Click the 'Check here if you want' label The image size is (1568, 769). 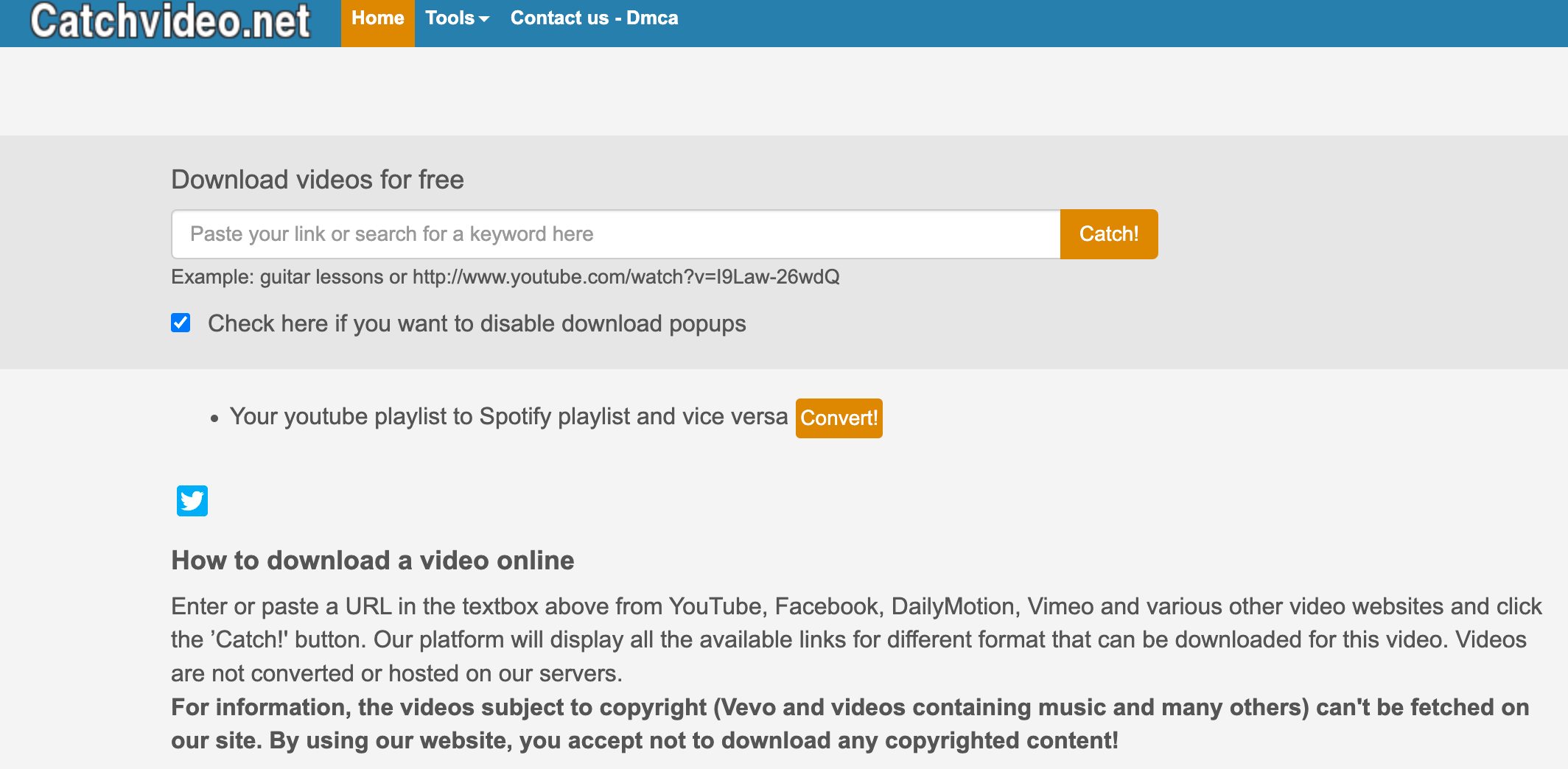pos(477,324)
